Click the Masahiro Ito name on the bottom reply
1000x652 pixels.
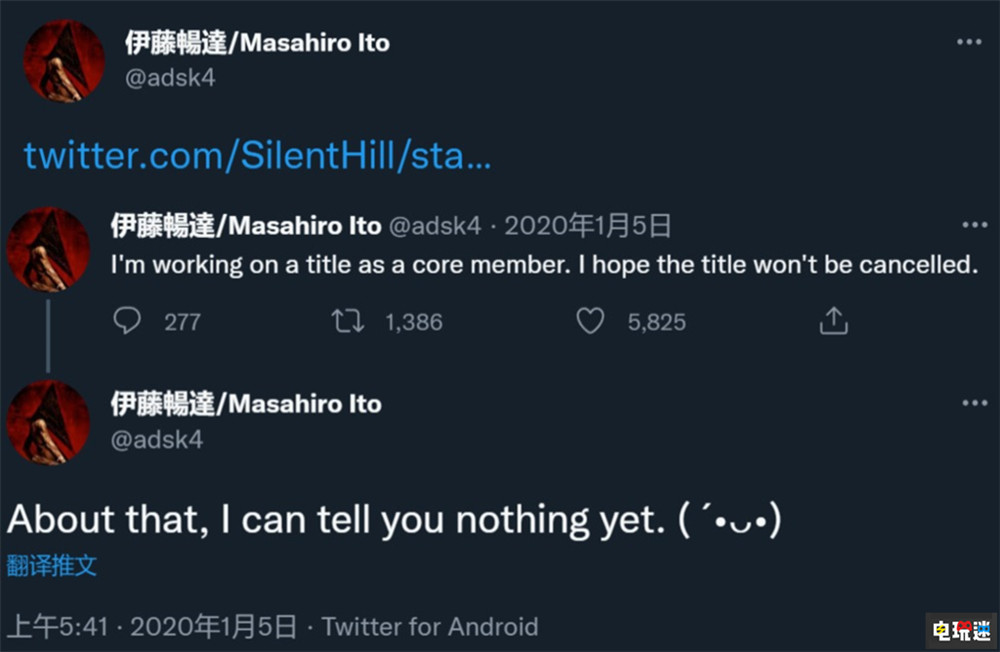pyautogui.click(x=246, y=404)
